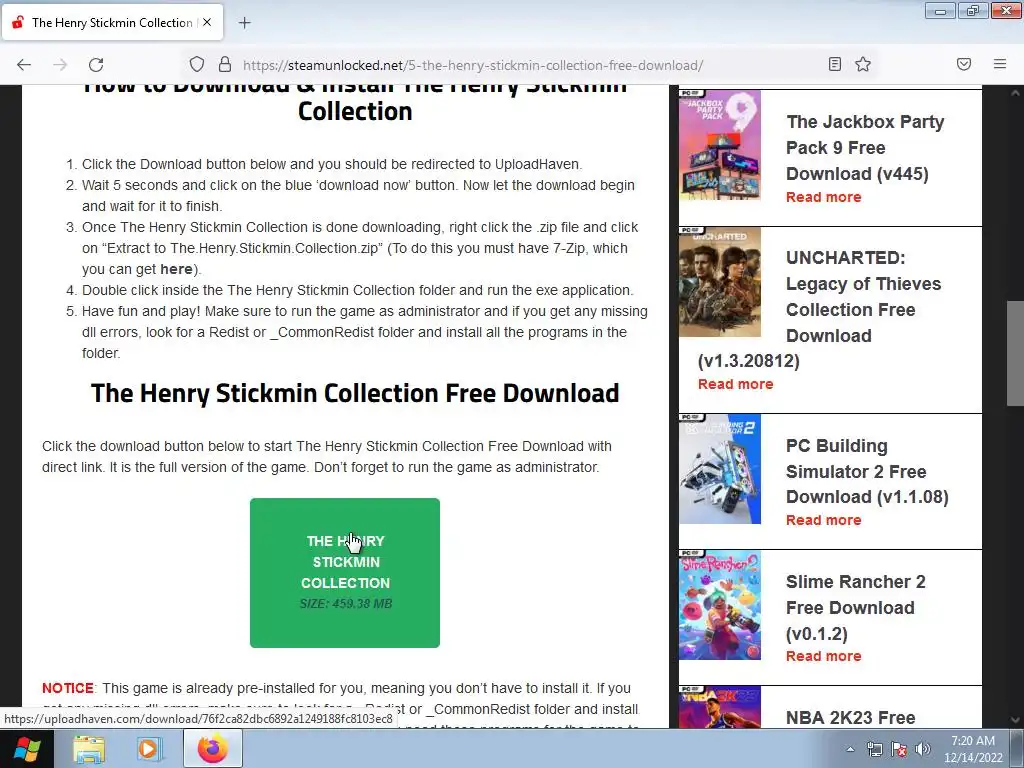1024x768 pixels.
Task: Click Read more under Slime Rancher 2
Action: (823, 656)
